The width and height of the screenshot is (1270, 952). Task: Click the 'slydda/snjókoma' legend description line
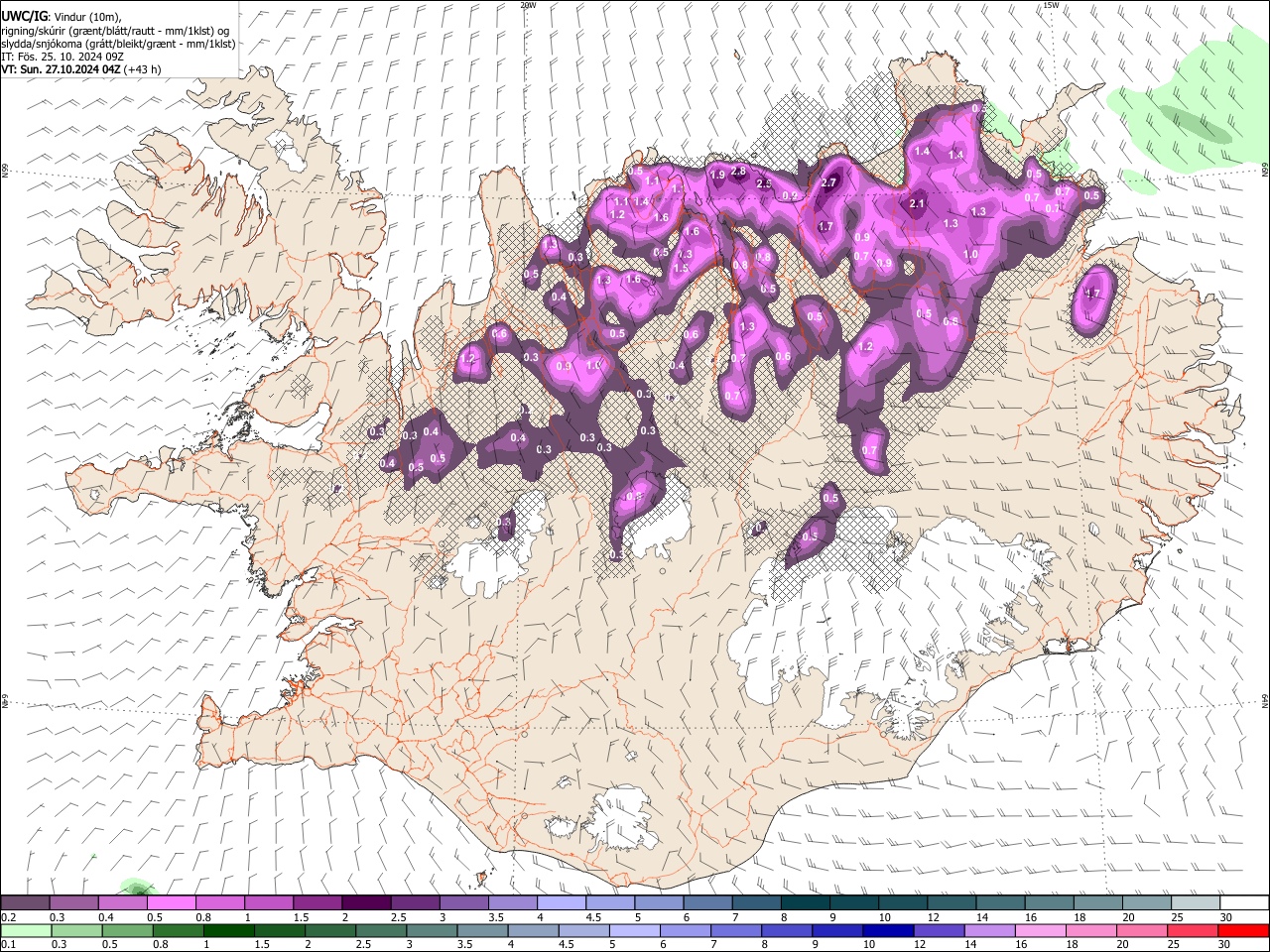(x=118, y=44)
